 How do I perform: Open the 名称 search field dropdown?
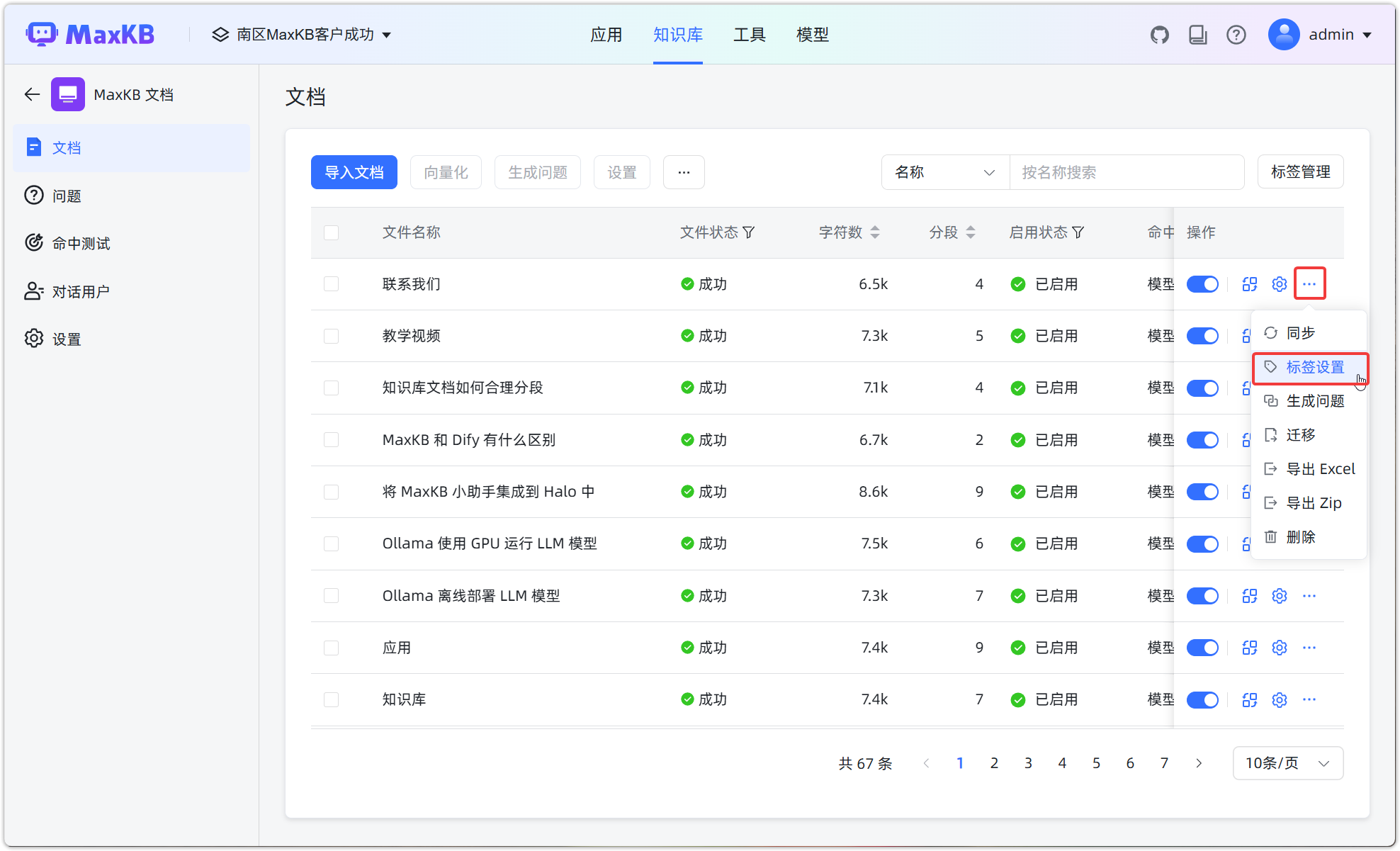[x=944, y=172]
